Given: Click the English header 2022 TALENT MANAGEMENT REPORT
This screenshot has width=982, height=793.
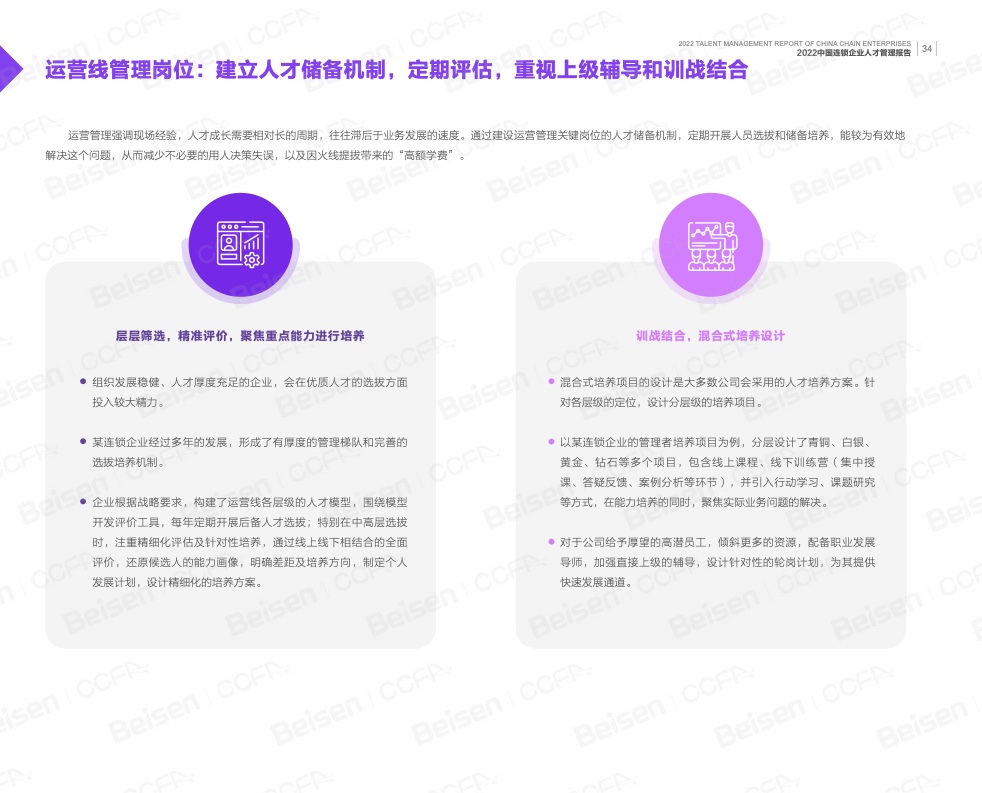Looking at the screenshot, I should click(x=794, y=44).
